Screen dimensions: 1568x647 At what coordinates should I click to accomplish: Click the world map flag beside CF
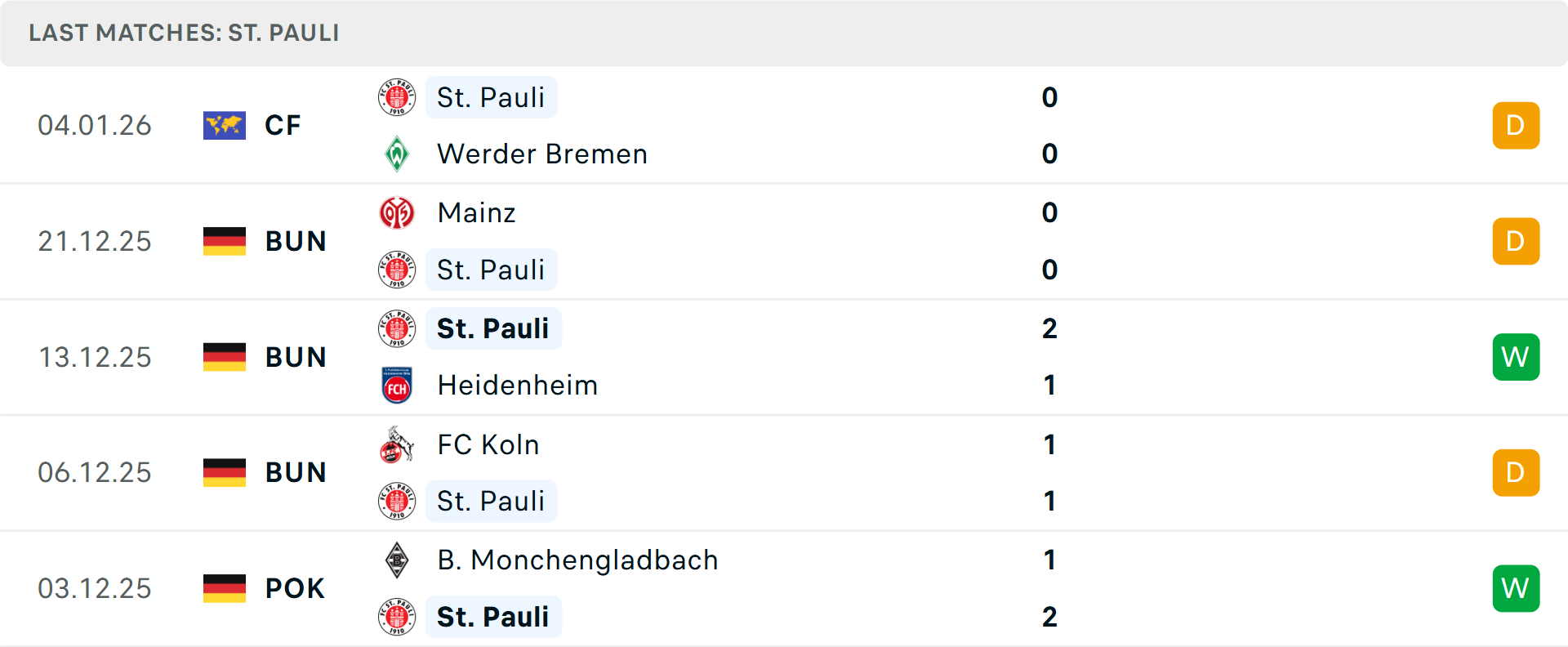(225, 126)
